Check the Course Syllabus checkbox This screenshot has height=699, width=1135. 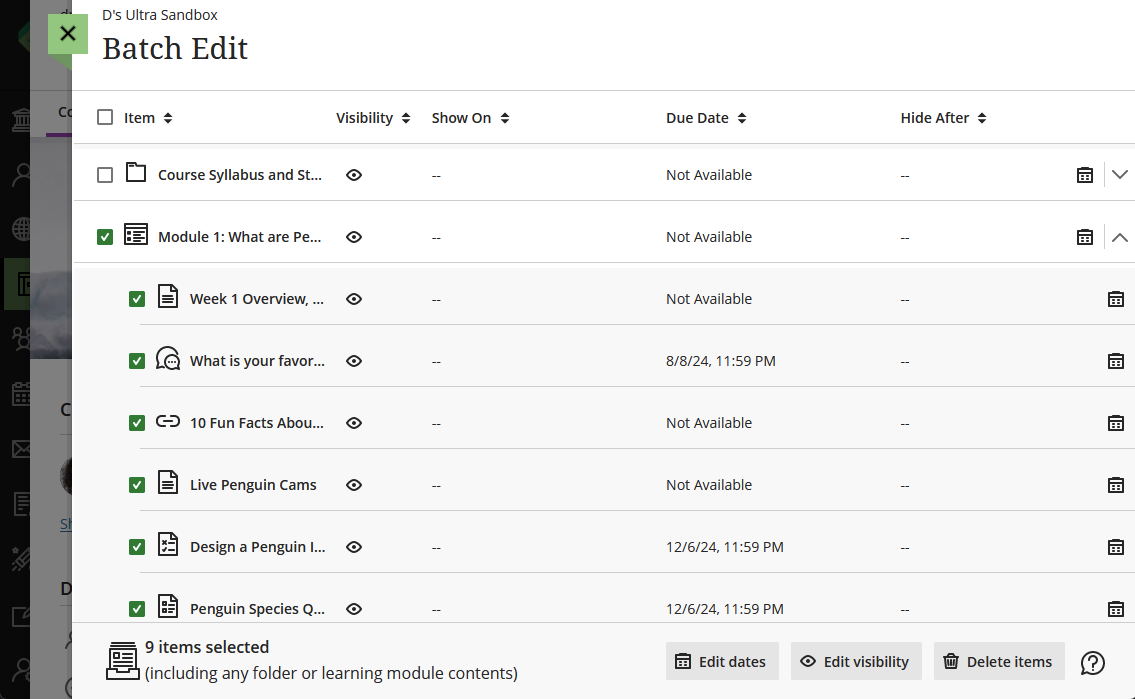click(x=105, y=175)
